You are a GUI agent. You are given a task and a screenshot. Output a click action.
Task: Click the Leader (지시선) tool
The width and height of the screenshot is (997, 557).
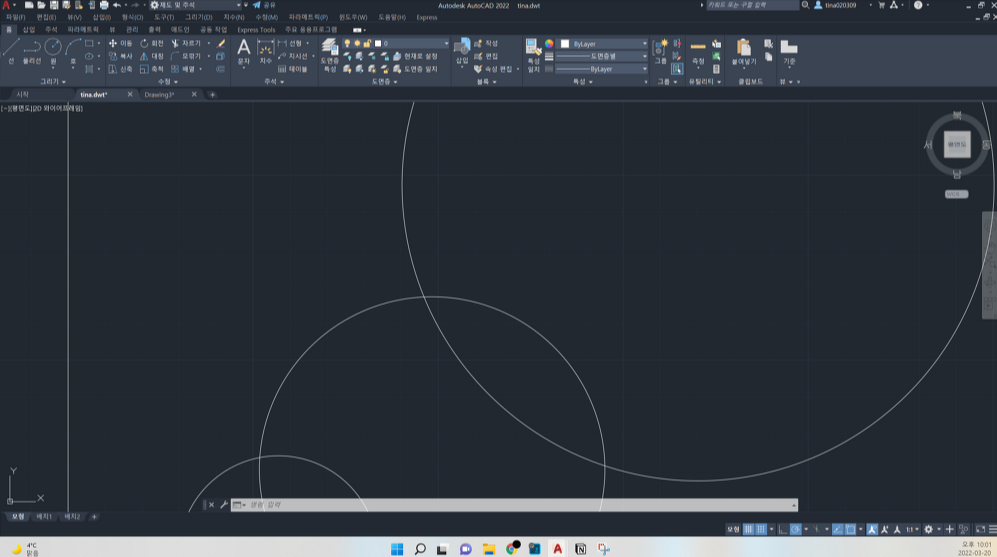point(292,56)
